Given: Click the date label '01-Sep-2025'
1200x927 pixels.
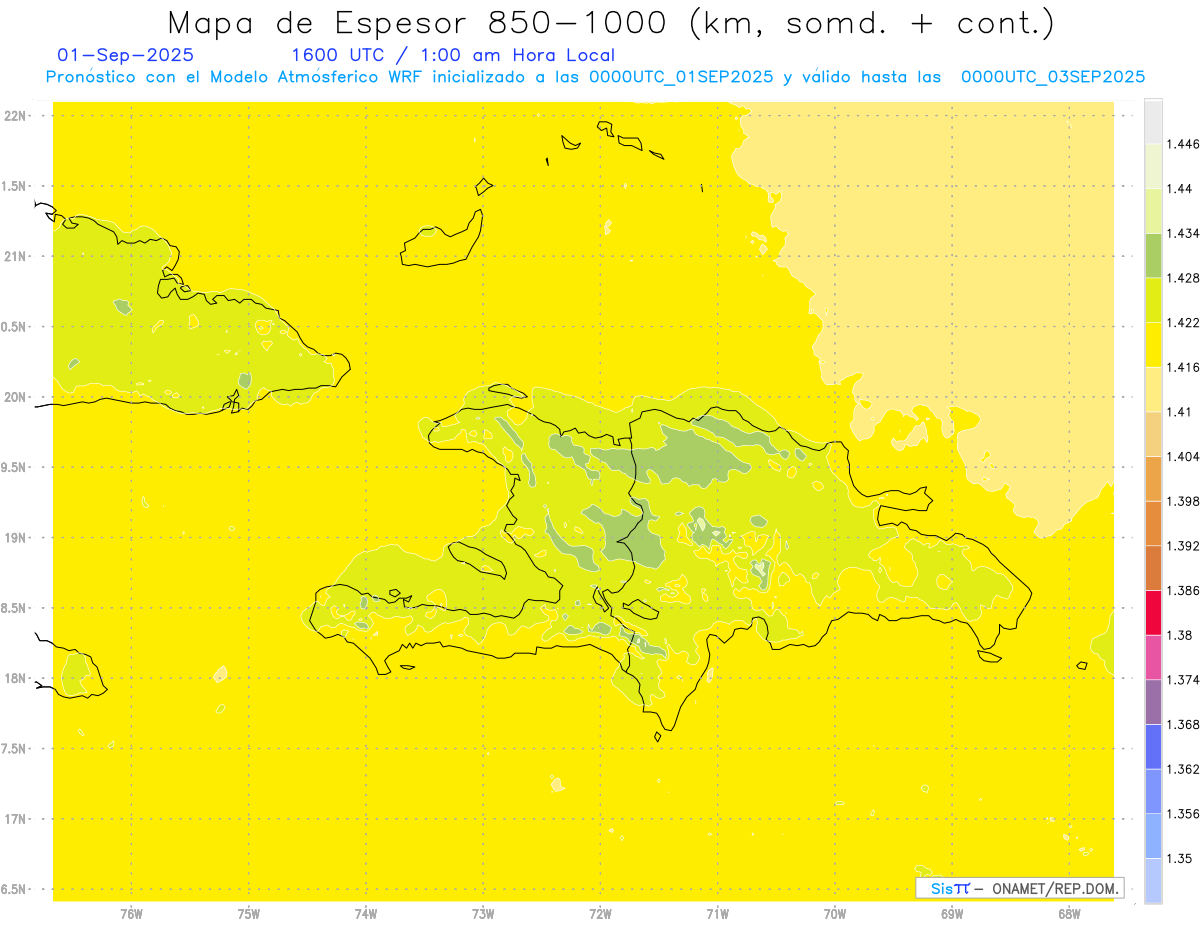Looking at the screenshot, I should pos(126,56).
